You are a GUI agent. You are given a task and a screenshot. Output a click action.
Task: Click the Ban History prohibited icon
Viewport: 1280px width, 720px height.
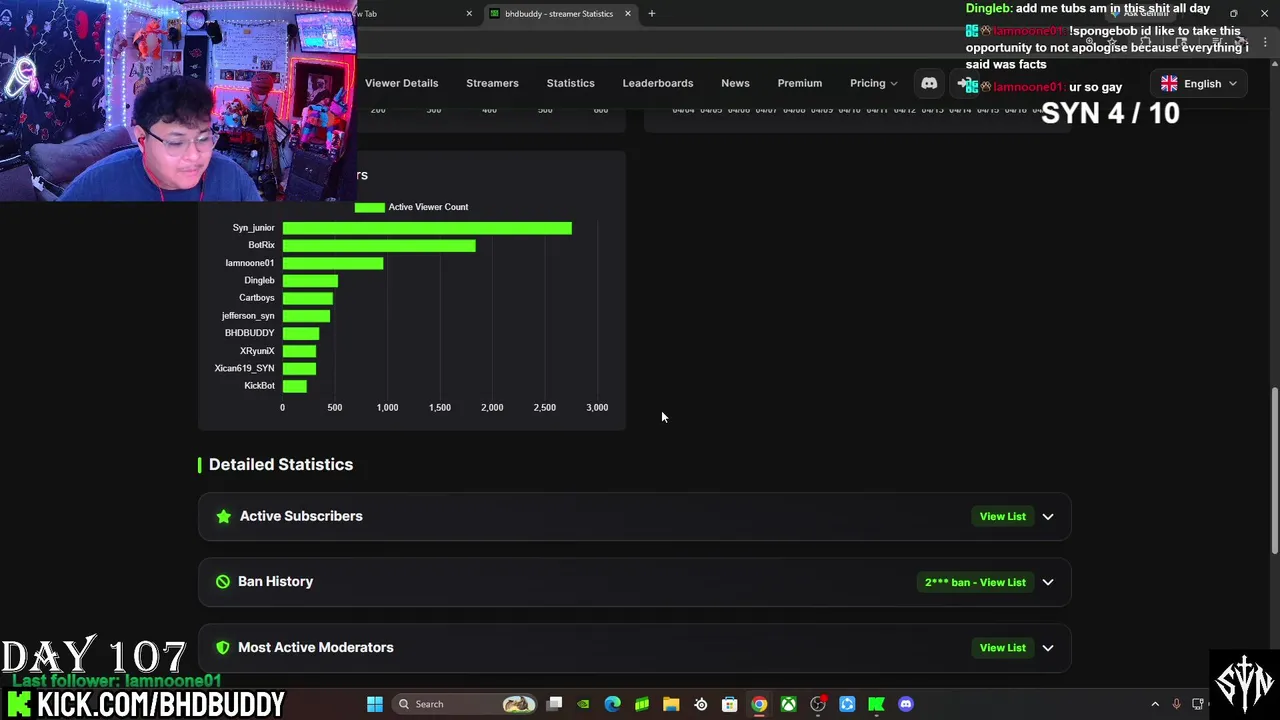tap(223, 581)
